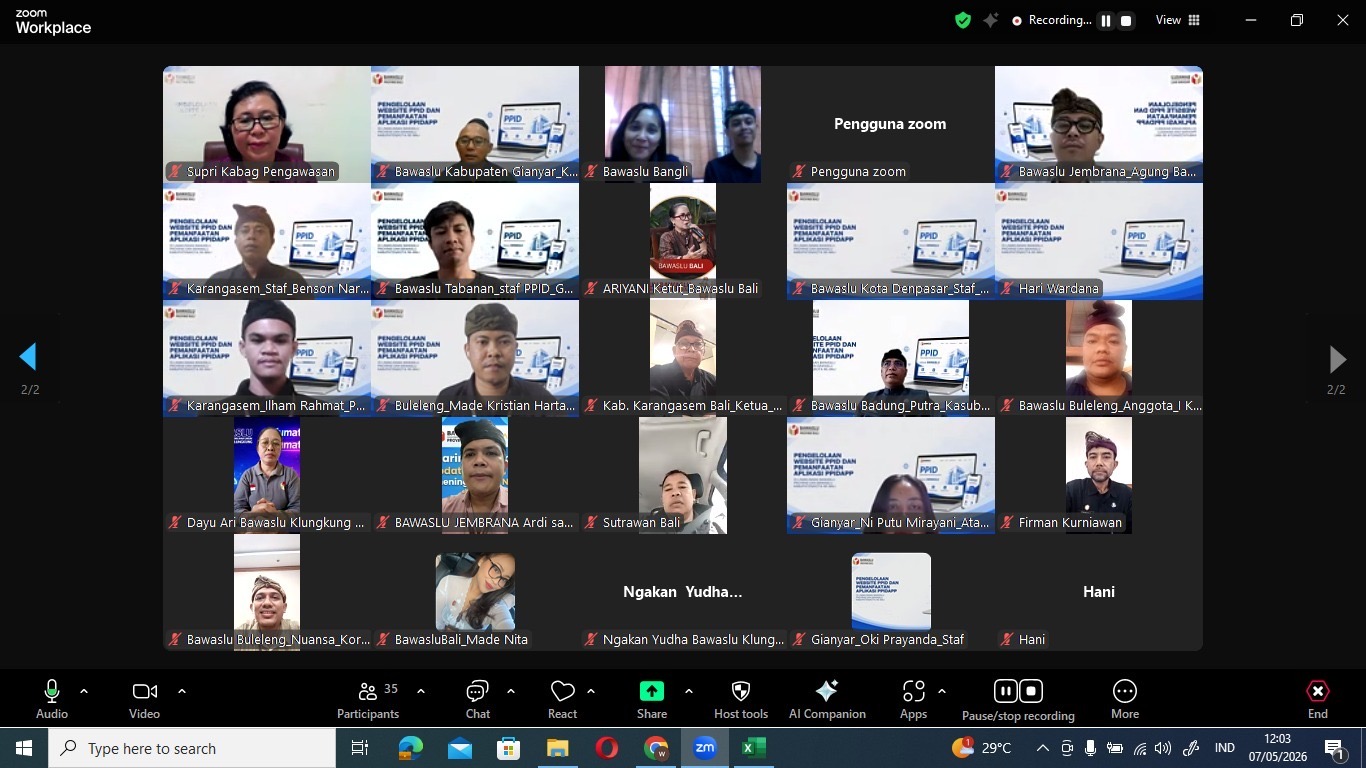The width and height of the screenshot is (1366, 768).
Task: Click the Zoom icon on the taskbar
Action: (x=705, y=748)
